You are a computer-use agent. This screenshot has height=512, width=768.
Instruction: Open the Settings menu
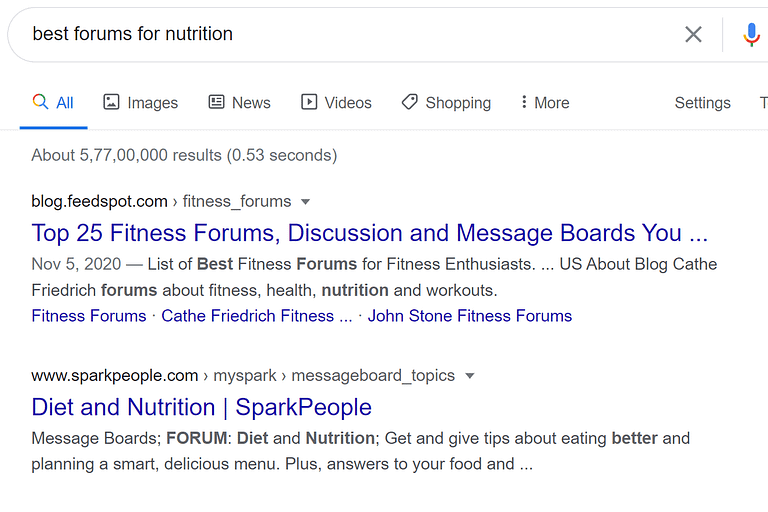point(702,102)
